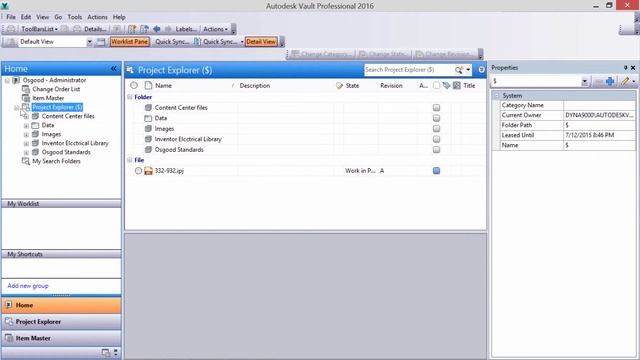The height and width of the screenshot is (360, 640).
Task: Click the search magnifier in Project Explorer
Action: point(458,70)
